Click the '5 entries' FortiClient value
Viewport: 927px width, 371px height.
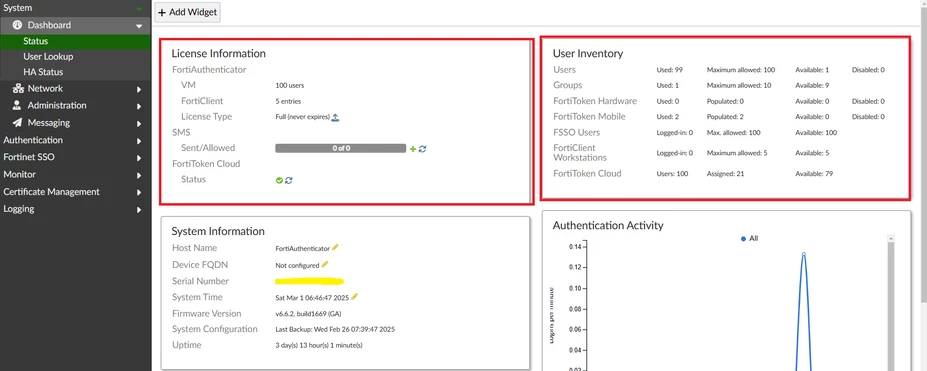coord(288,102)
